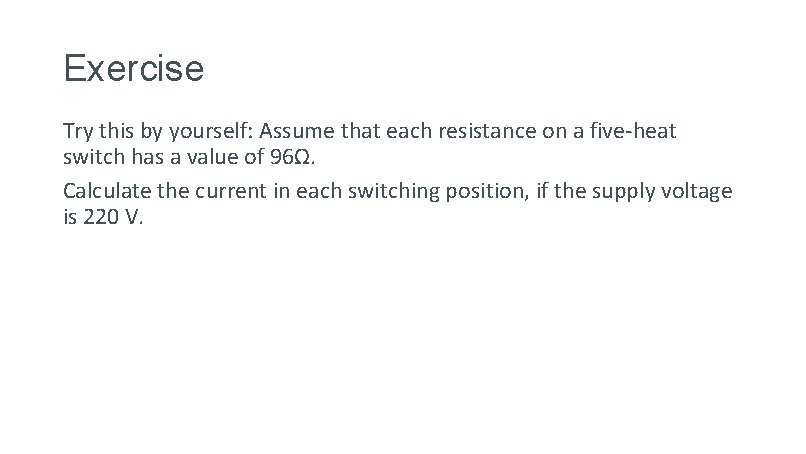The image size is (806, 454).
Task: Click the word "current" in second paragraph
Action: coord(230,192)
